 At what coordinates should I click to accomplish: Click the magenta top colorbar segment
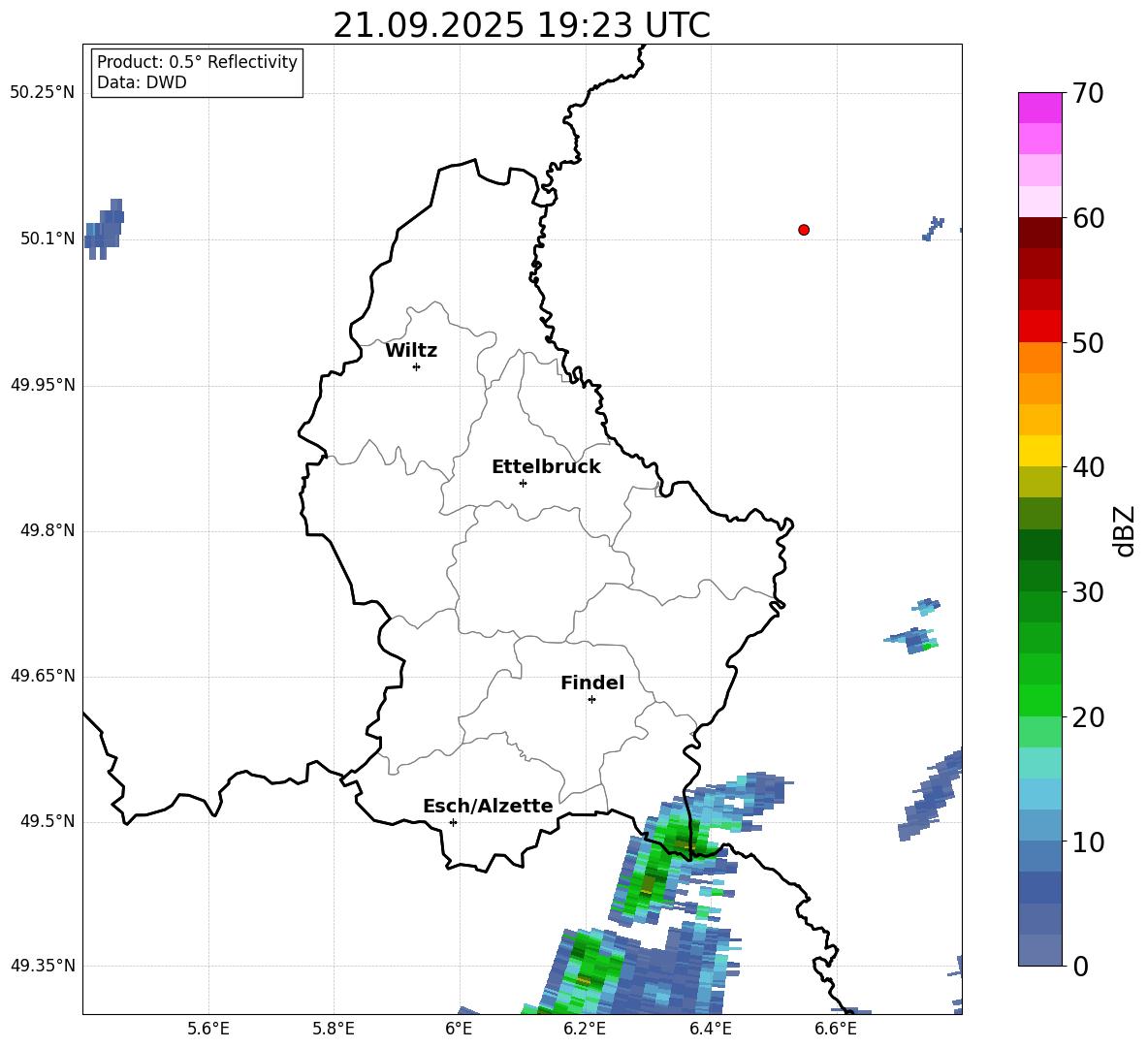1039,108
